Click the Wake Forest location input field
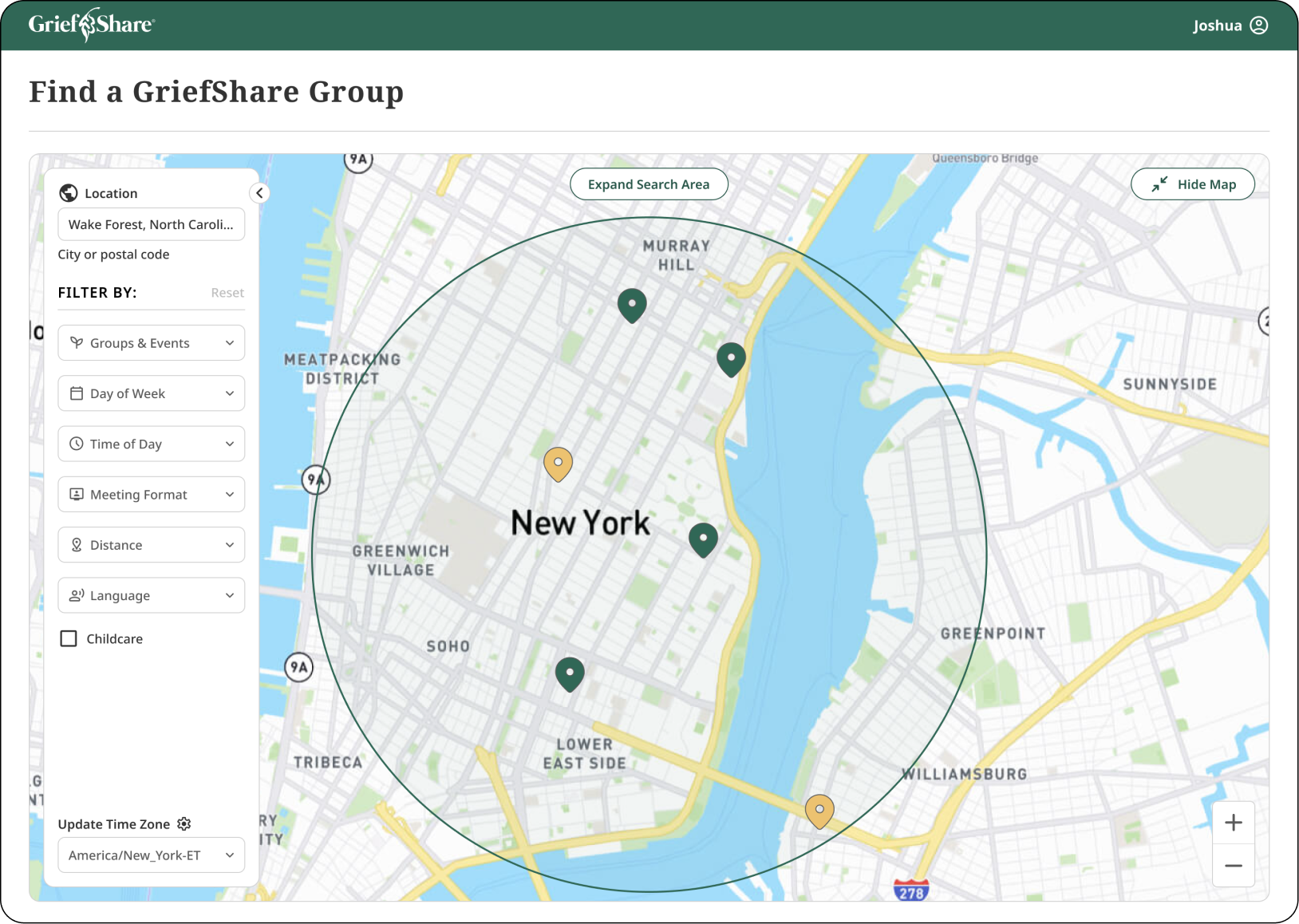Viewport: 1299px width, 924px height. click(x=151, y=224)
